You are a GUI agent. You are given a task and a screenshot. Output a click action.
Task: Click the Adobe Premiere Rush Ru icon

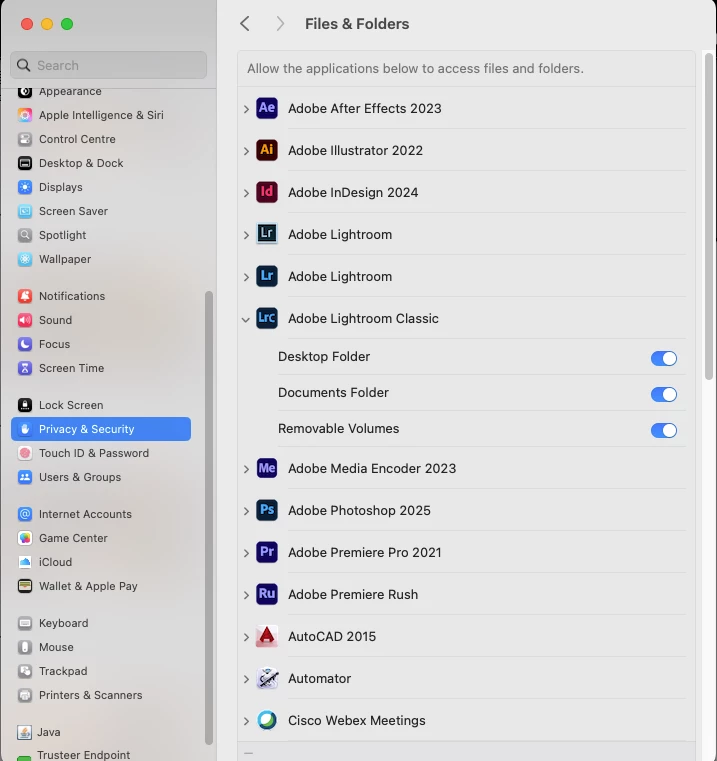point(267,594)
